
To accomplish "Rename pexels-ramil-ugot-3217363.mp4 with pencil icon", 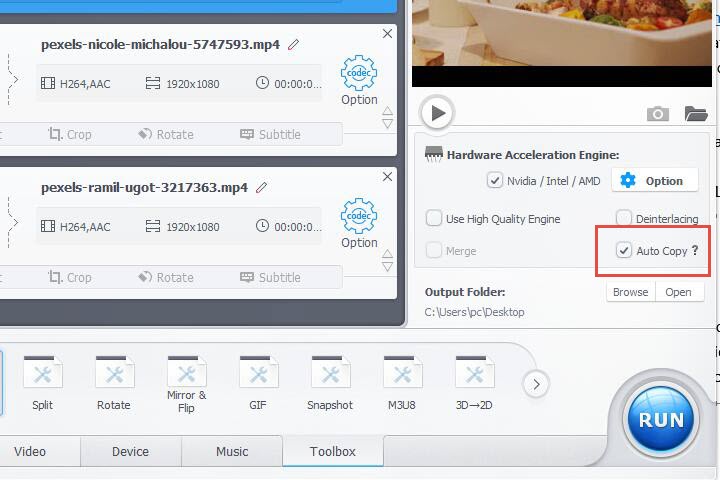I will pos(261,187).
